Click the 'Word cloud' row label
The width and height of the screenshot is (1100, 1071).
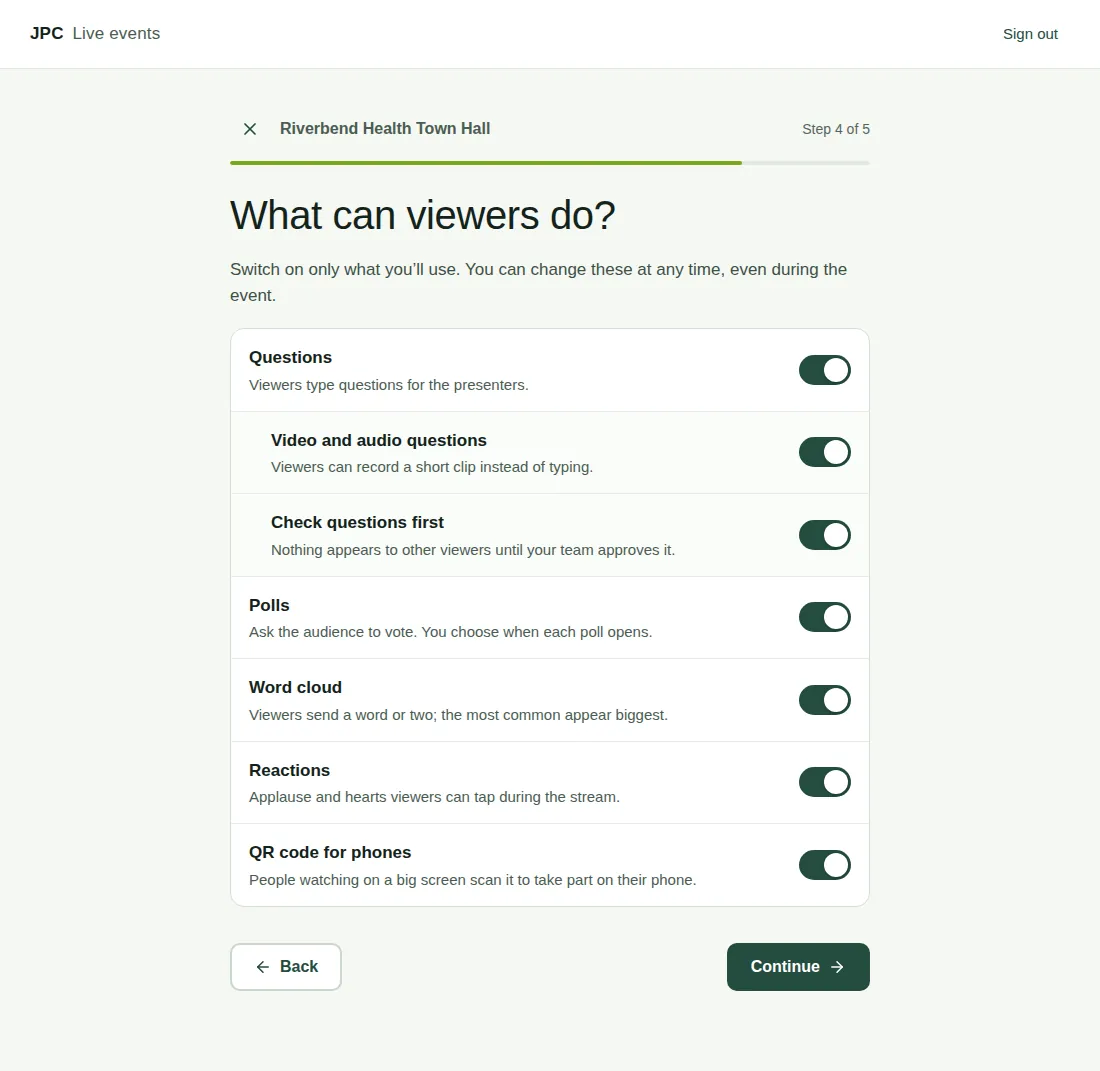(295, 687)
